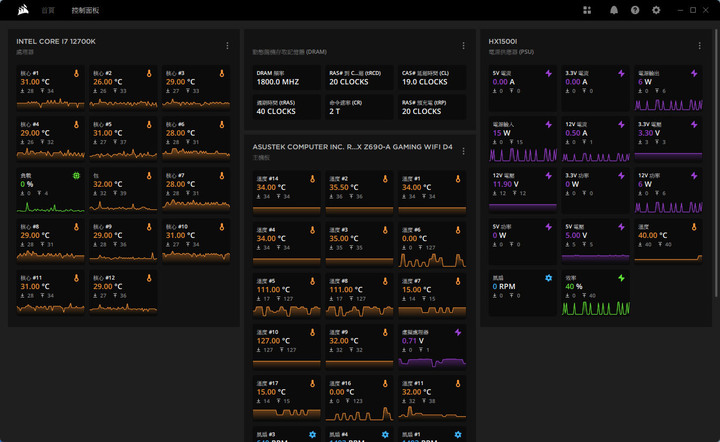The width and height of the screenshot is (720, 442).
Task: Click fan icon on 風扇 #4 tile
Action: [385, 435]
